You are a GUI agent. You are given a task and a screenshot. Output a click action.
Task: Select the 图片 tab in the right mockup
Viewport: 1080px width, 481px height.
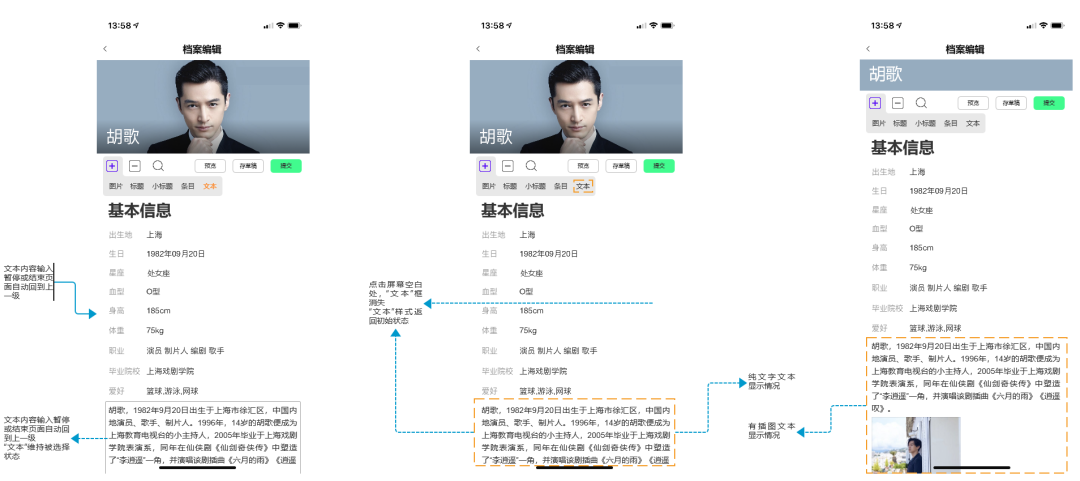[879, 123]
